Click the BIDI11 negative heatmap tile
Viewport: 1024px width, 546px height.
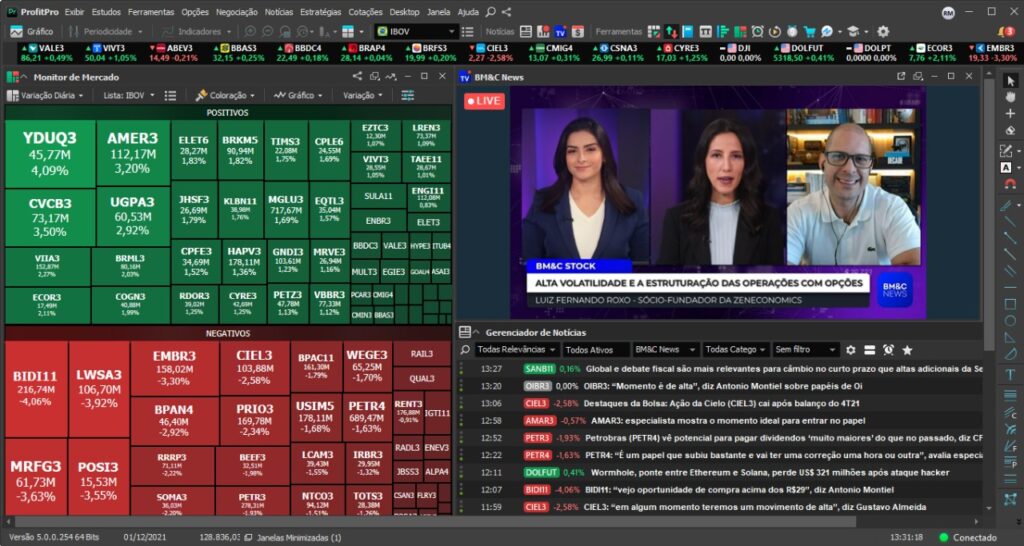pyautogui.click(x=35, y=389)
